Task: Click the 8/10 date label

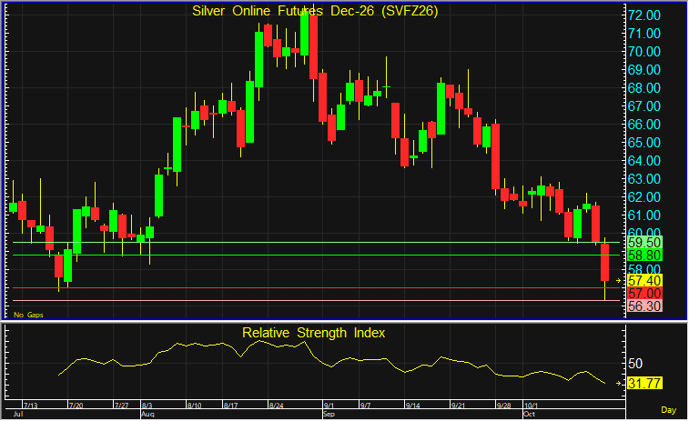Action: (194, 405)
